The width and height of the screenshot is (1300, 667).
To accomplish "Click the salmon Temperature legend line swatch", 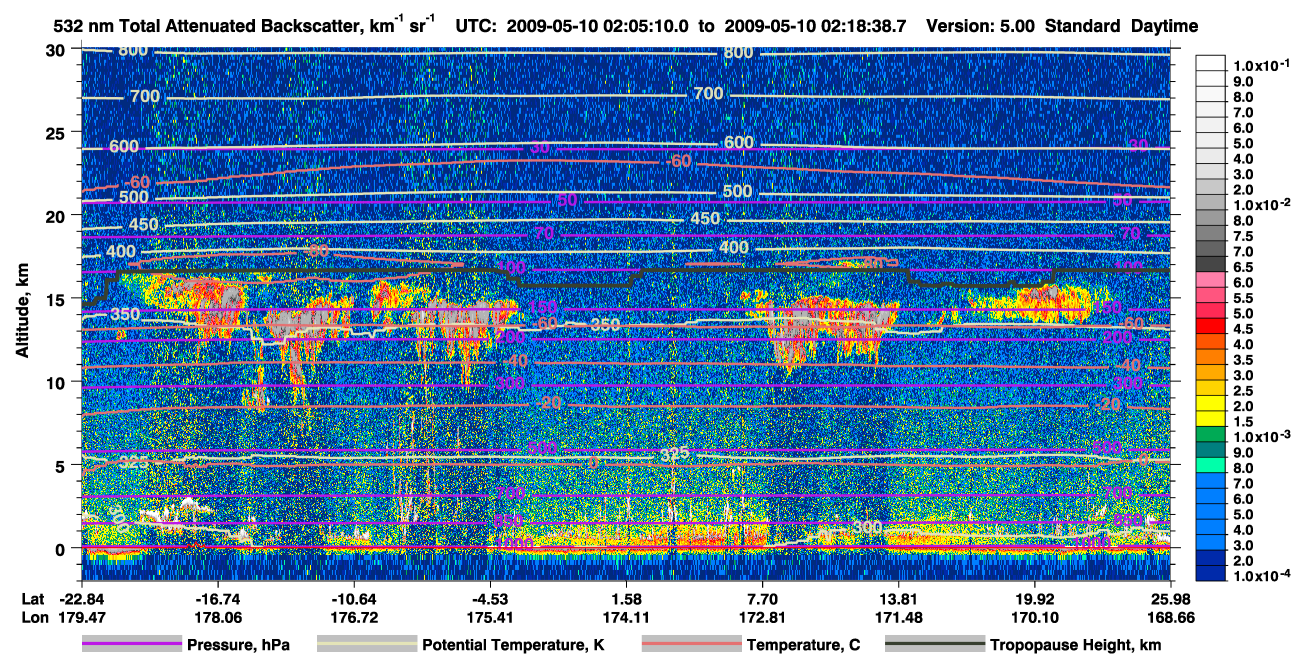I will click(x=690, y=645).
